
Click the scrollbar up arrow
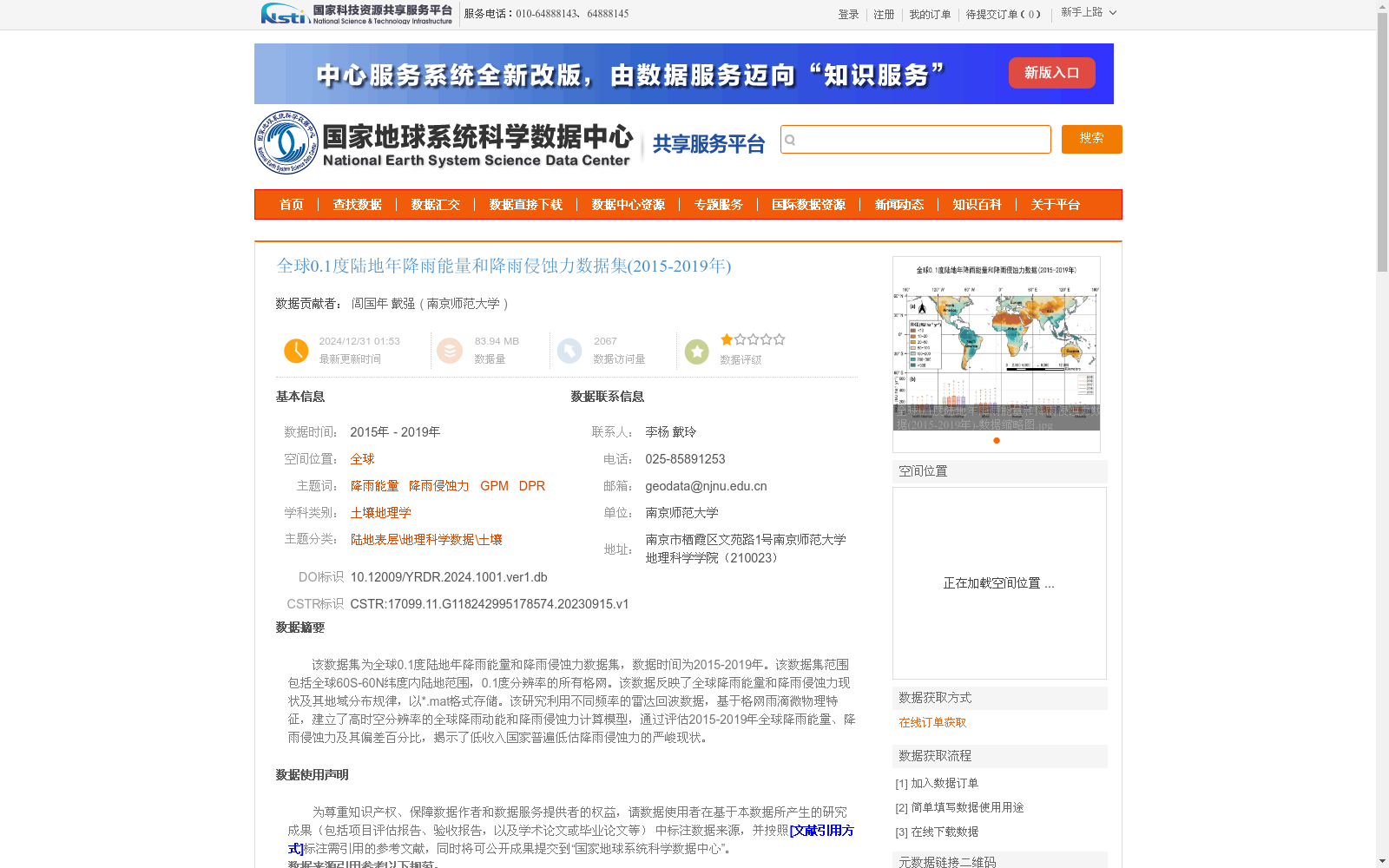(1382, 6)
